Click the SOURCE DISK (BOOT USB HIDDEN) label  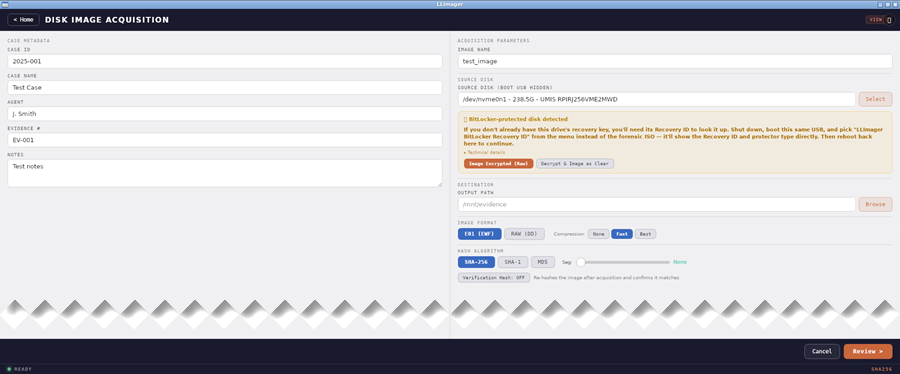pyautogui.click(x=505, y=88)
